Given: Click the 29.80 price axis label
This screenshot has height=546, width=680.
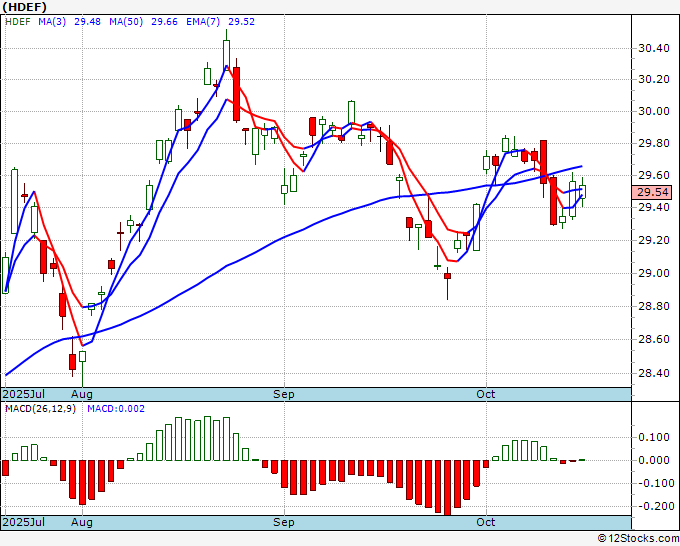Looking at the screenshot, I should [x=654, y=144].
